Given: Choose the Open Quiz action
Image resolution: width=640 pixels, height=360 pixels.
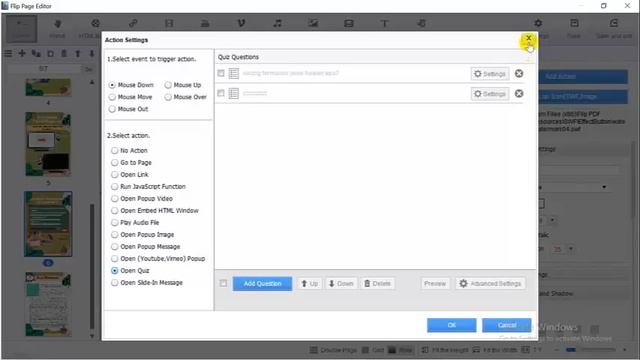Looking at the screenshot, I should pos(114,271).
